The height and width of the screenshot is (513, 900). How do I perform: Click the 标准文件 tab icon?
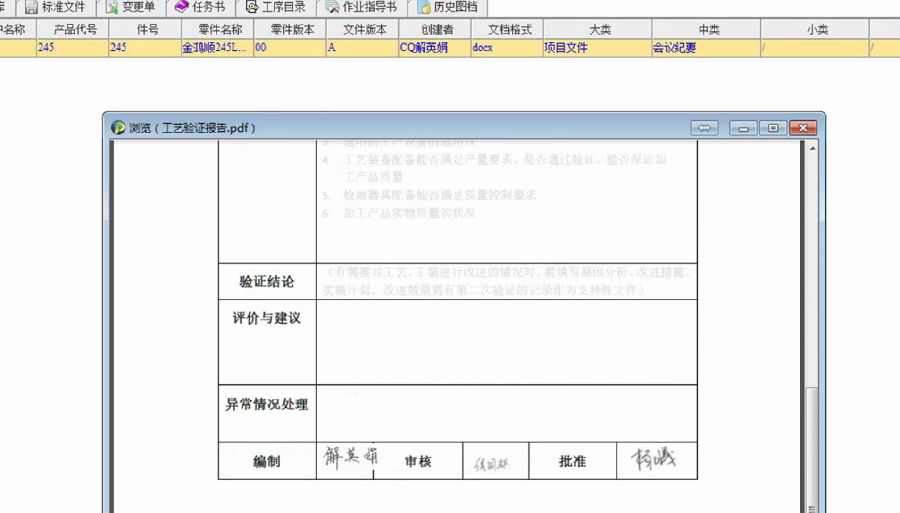[x=31, y=7]
